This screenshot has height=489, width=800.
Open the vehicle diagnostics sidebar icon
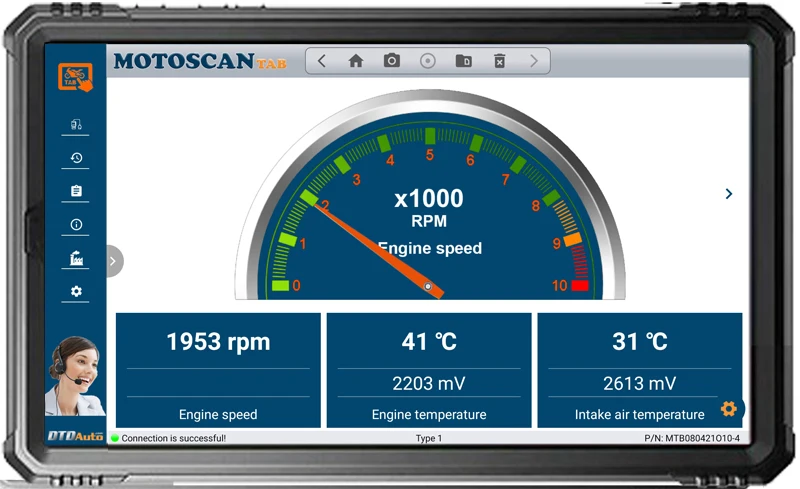click(76, 125)
